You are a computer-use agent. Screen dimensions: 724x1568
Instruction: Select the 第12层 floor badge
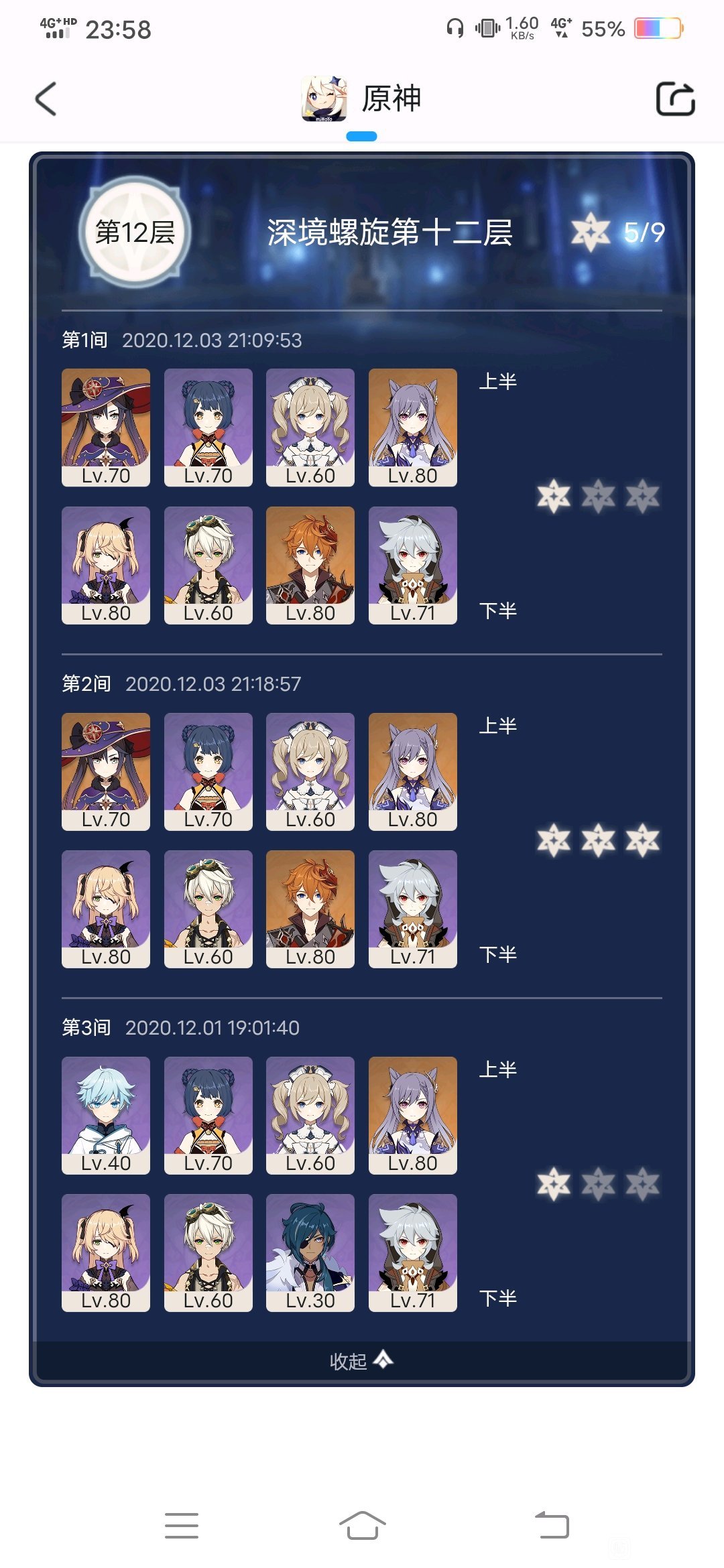pyautogui.click(x=135, y=232)
